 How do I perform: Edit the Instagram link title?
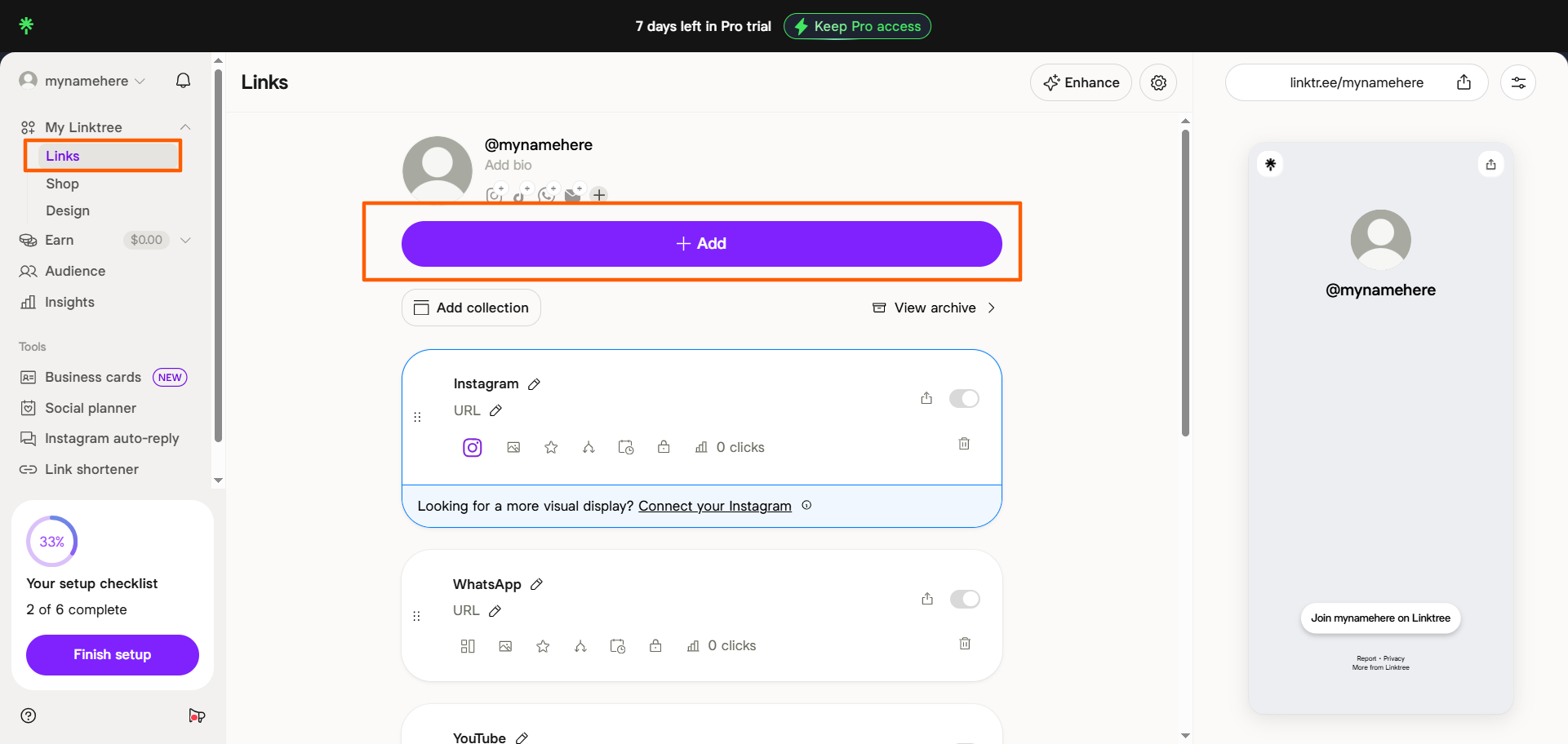pos(535,384)
